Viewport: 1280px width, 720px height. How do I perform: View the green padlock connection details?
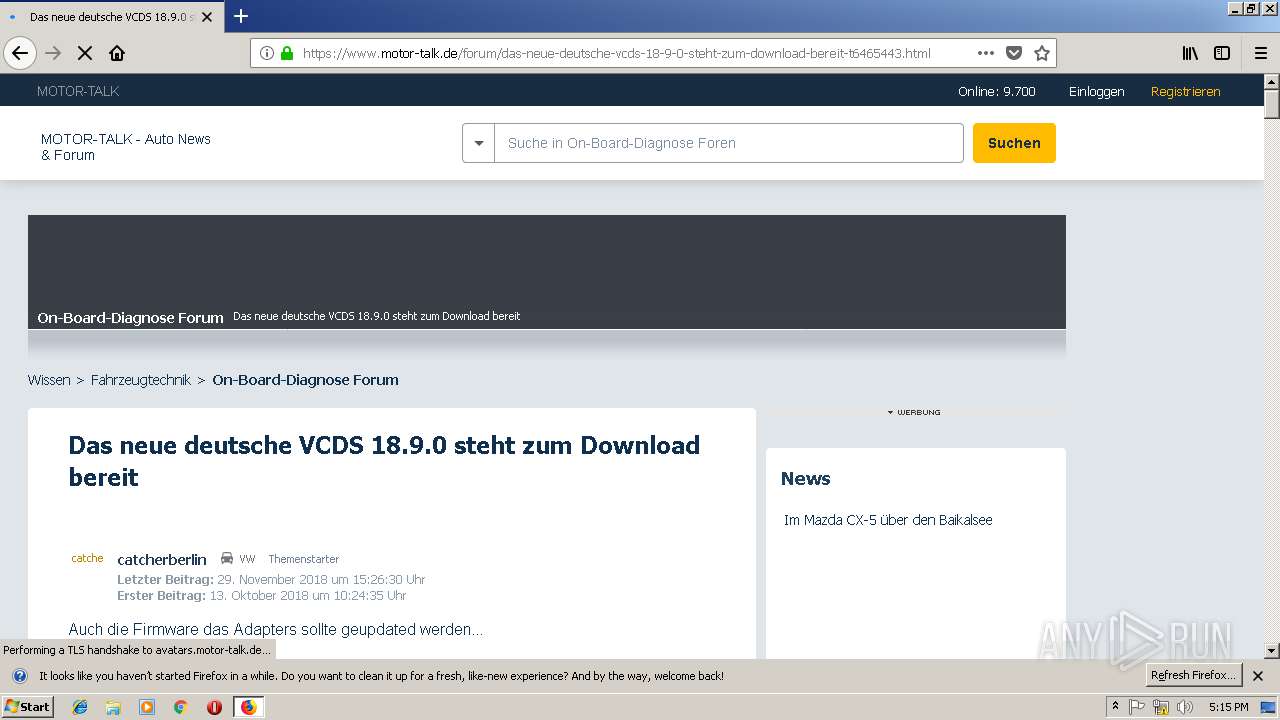point(287,53)
